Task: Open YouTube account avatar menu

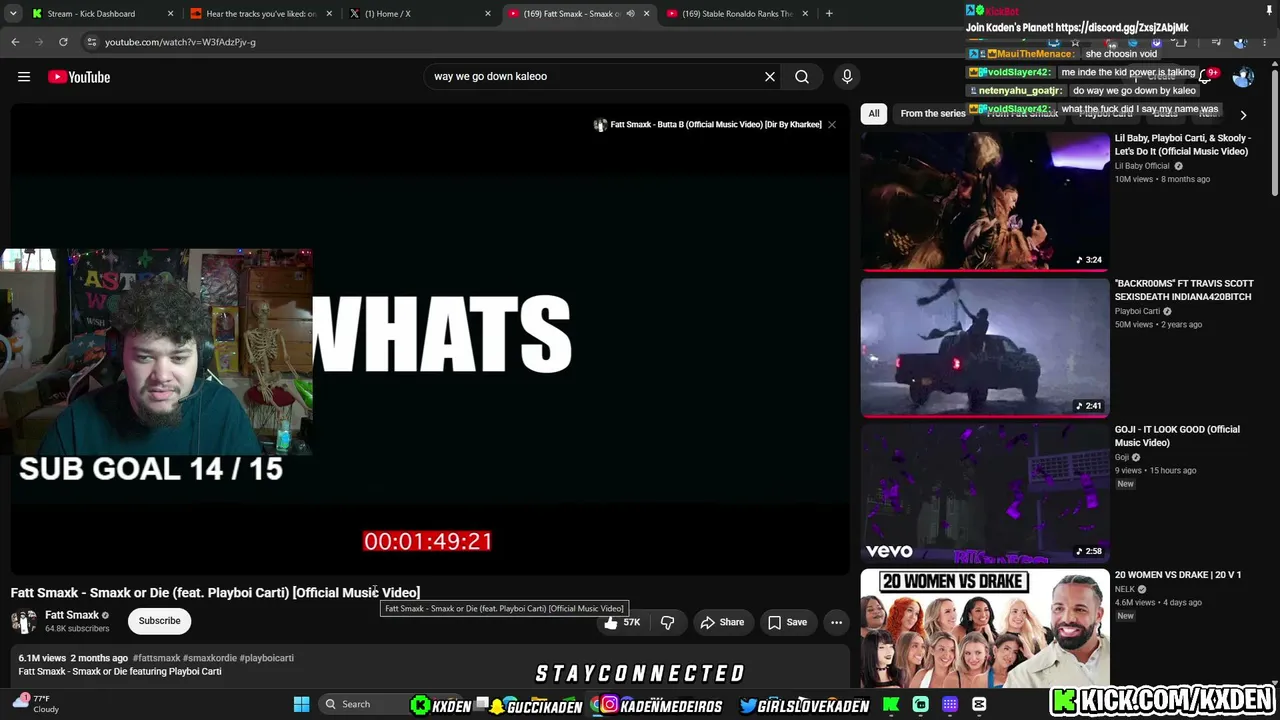Action: pyautogui.click(x=1243, y=77)
